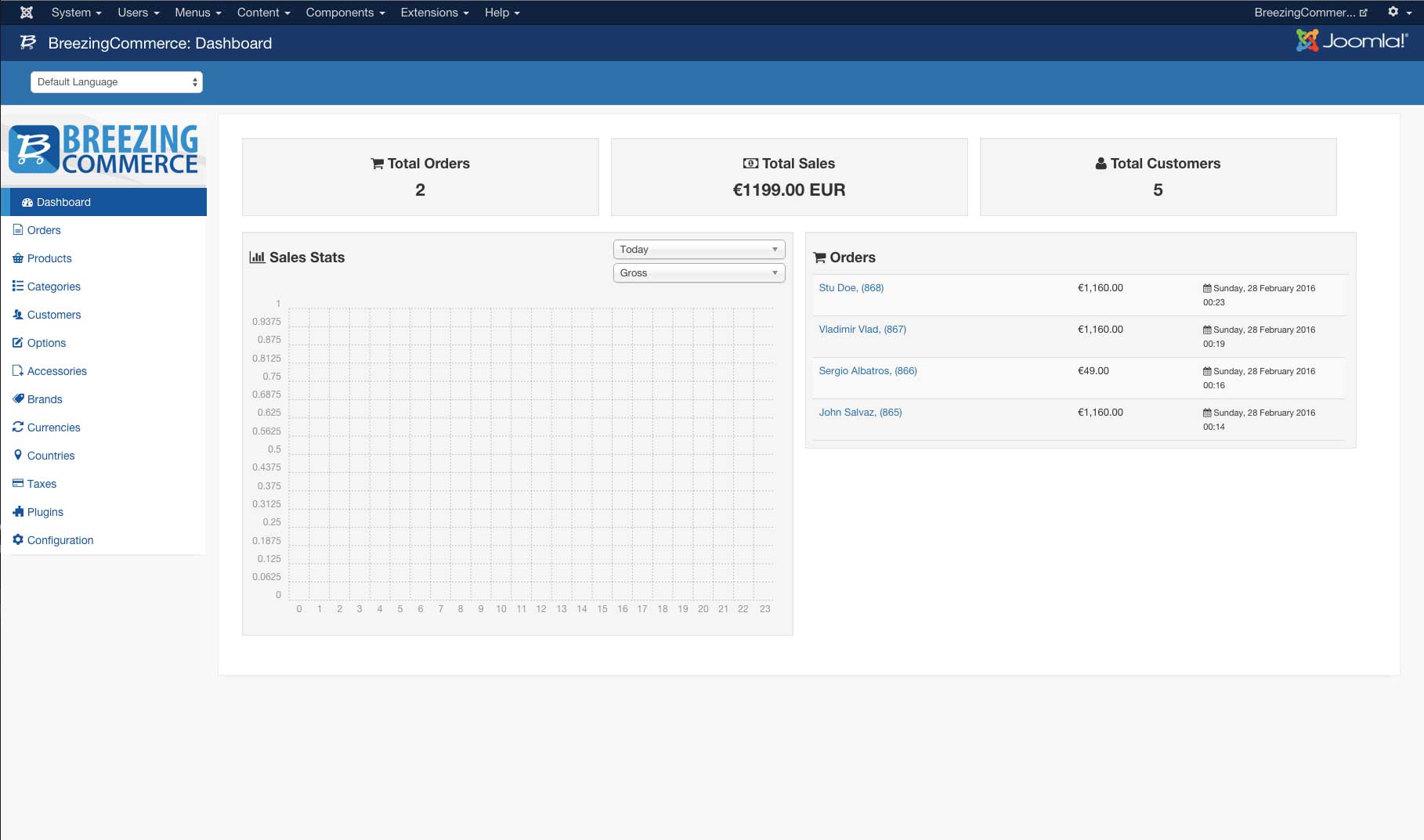Go to Products in the sidebar
The image size is (1424, 840).
pos(49,258)
